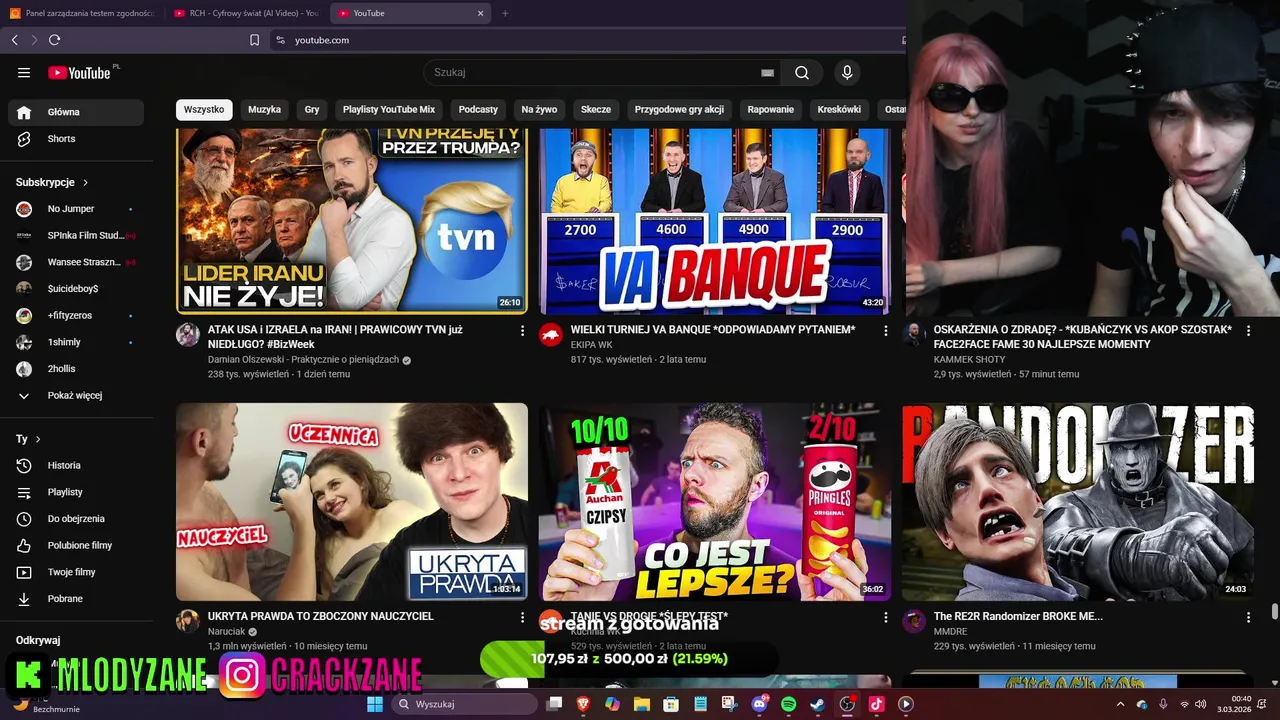Open options menu for UKRYTA PRAWDA video

pyautogui.click(x=522, y=617)
